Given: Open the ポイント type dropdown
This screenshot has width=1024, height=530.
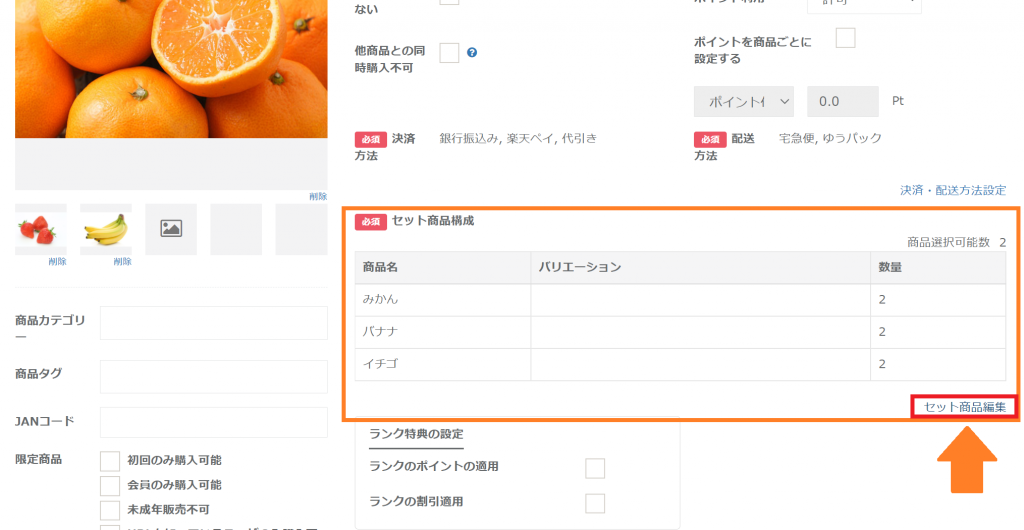Looking at the screenshot, I should pos(743,101).
